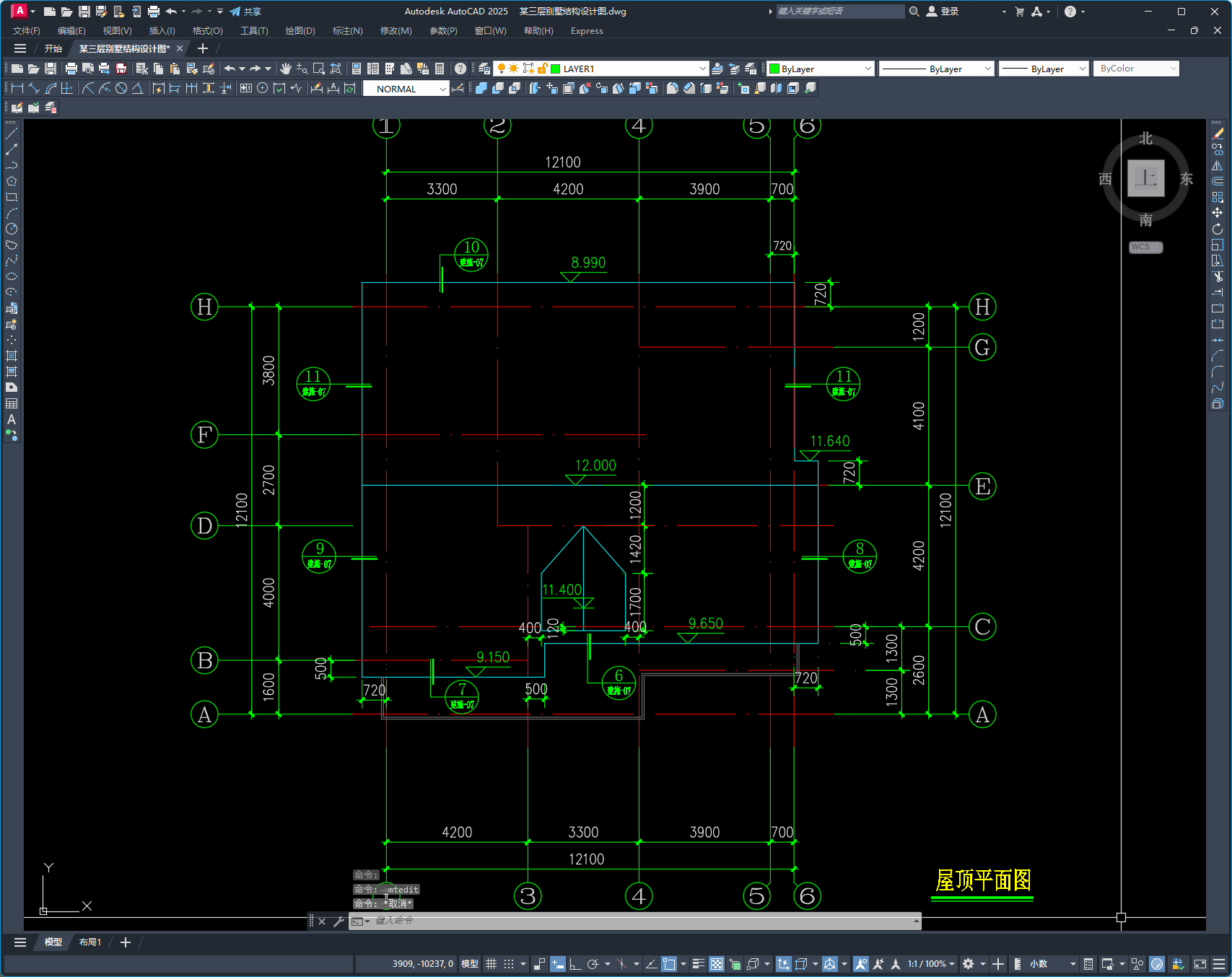
Task: Open the Layer Properties Manager icon
Action: point(484,69)
